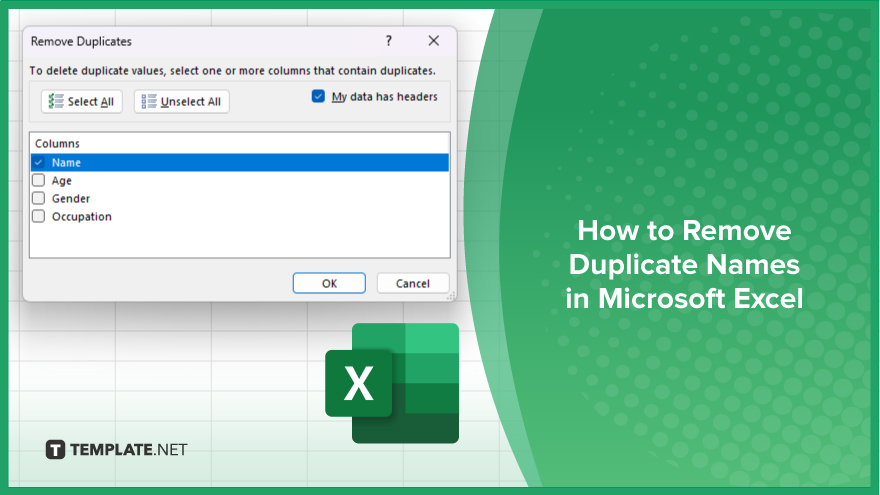
Task: Click the Select All button
Action: click(x=81, y=102)
